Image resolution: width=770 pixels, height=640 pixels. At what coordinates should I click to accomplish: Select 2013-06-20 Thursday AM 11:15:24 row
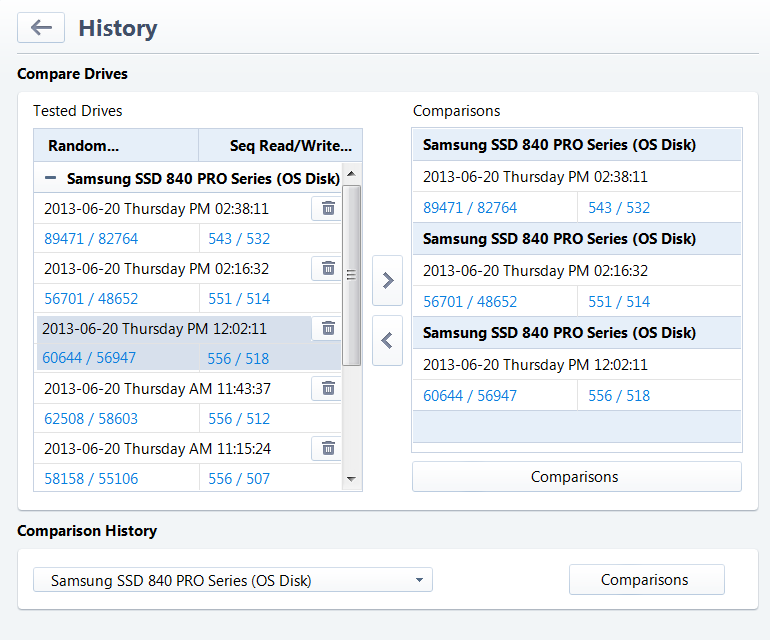[157, 448]
